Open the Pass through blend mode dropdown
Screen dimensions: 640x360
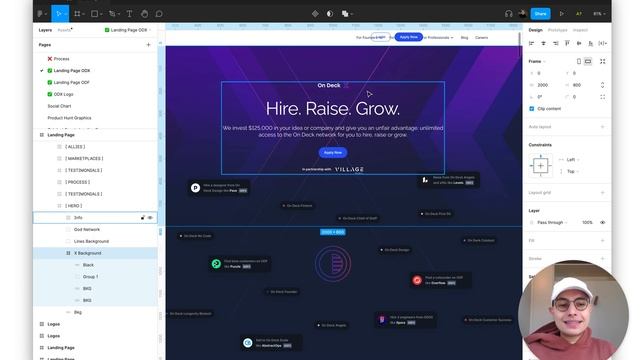tap(552, 222)
